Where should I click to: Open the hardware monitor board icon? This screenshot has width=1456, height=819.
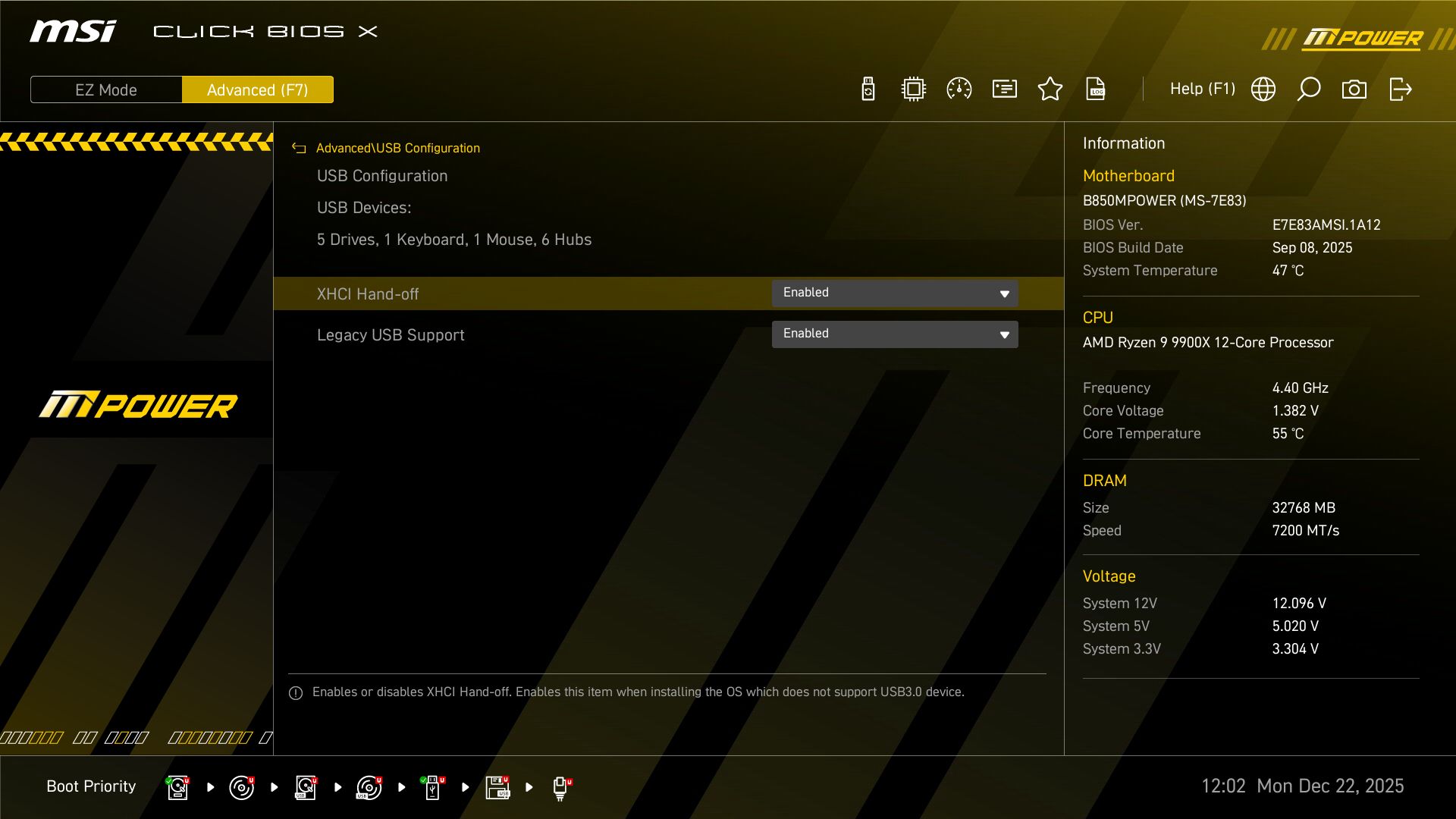[x=1005, y=89]
